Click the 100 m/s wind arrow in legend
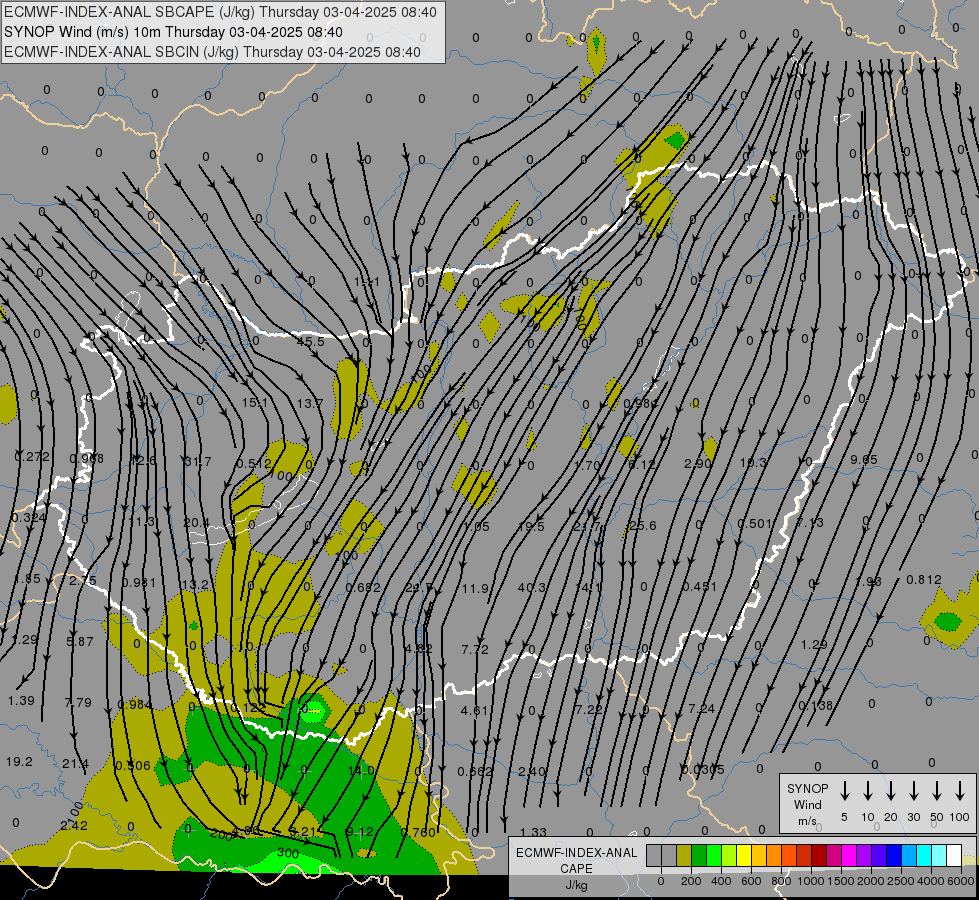 [960, 791]
